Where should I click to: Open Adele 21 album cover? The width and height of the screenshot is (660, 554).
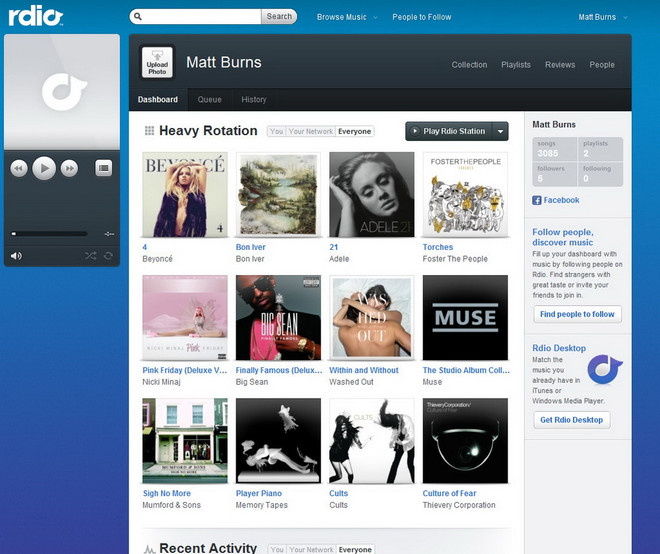coord(372,194)
